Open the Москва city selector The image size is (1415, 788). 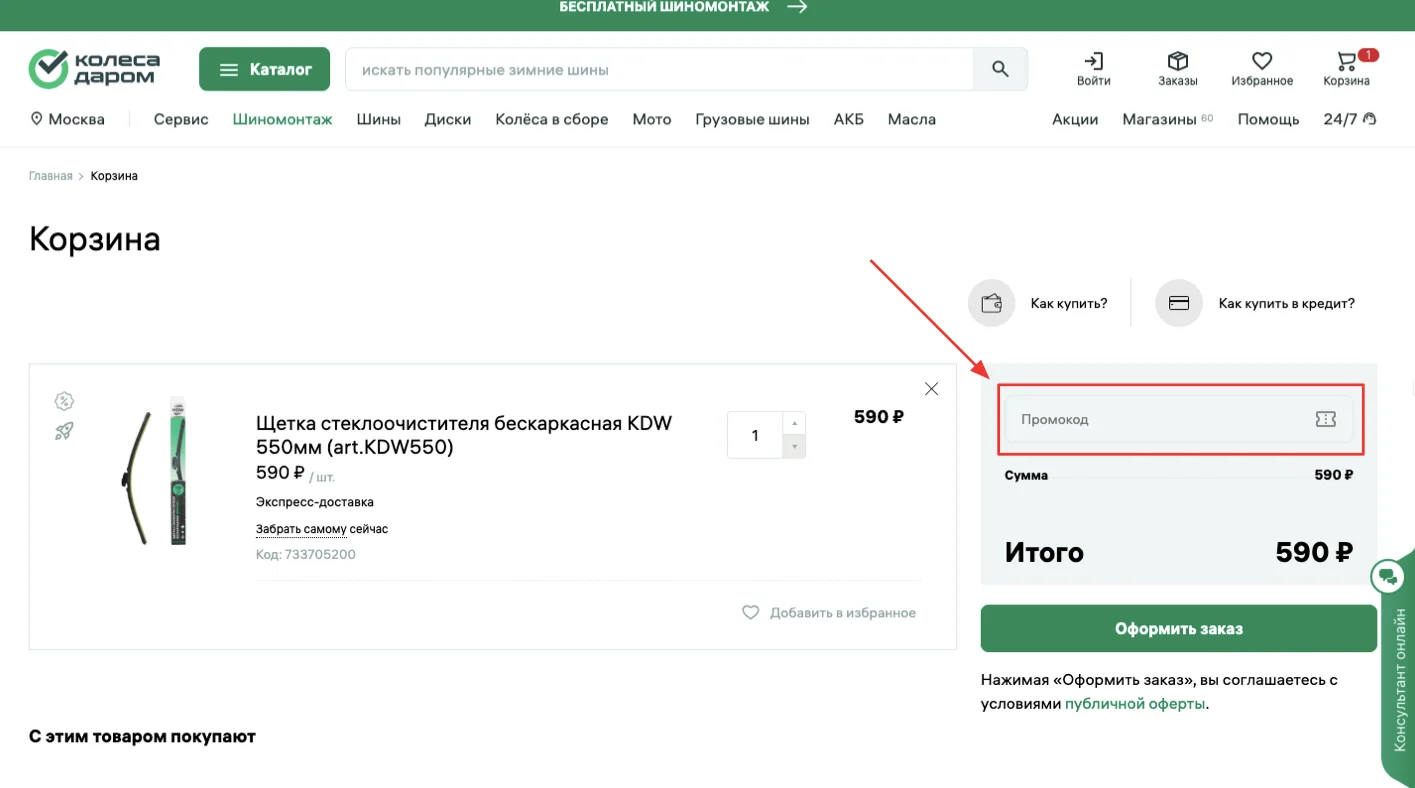68,118
